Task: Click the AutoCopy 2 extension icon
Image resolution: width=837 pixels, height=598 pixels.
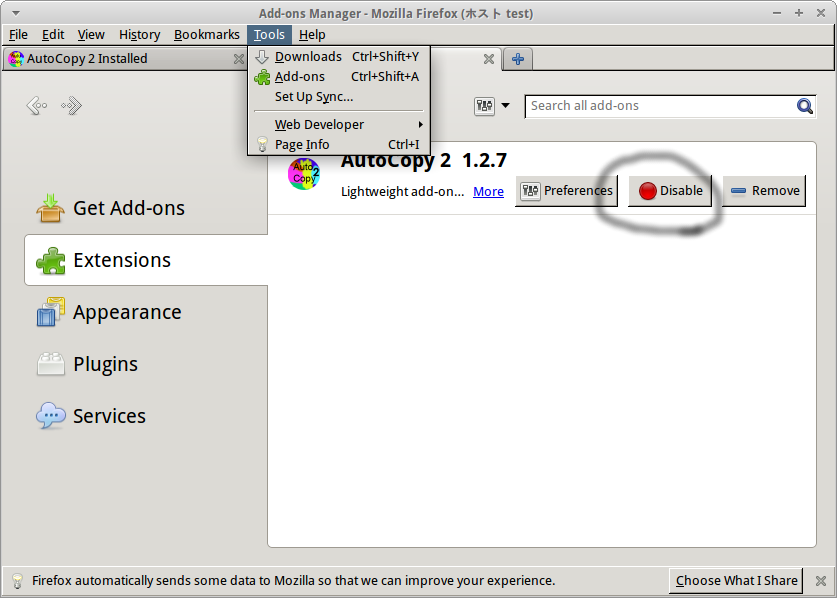Action: 304,174
